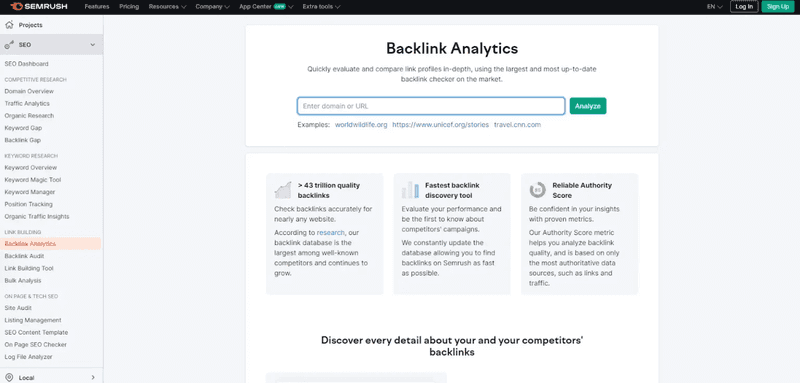Image resolution: width=800 pixels, height=383 pixels.
Task: Collapse the SEO section chevron
Action: 92,45
